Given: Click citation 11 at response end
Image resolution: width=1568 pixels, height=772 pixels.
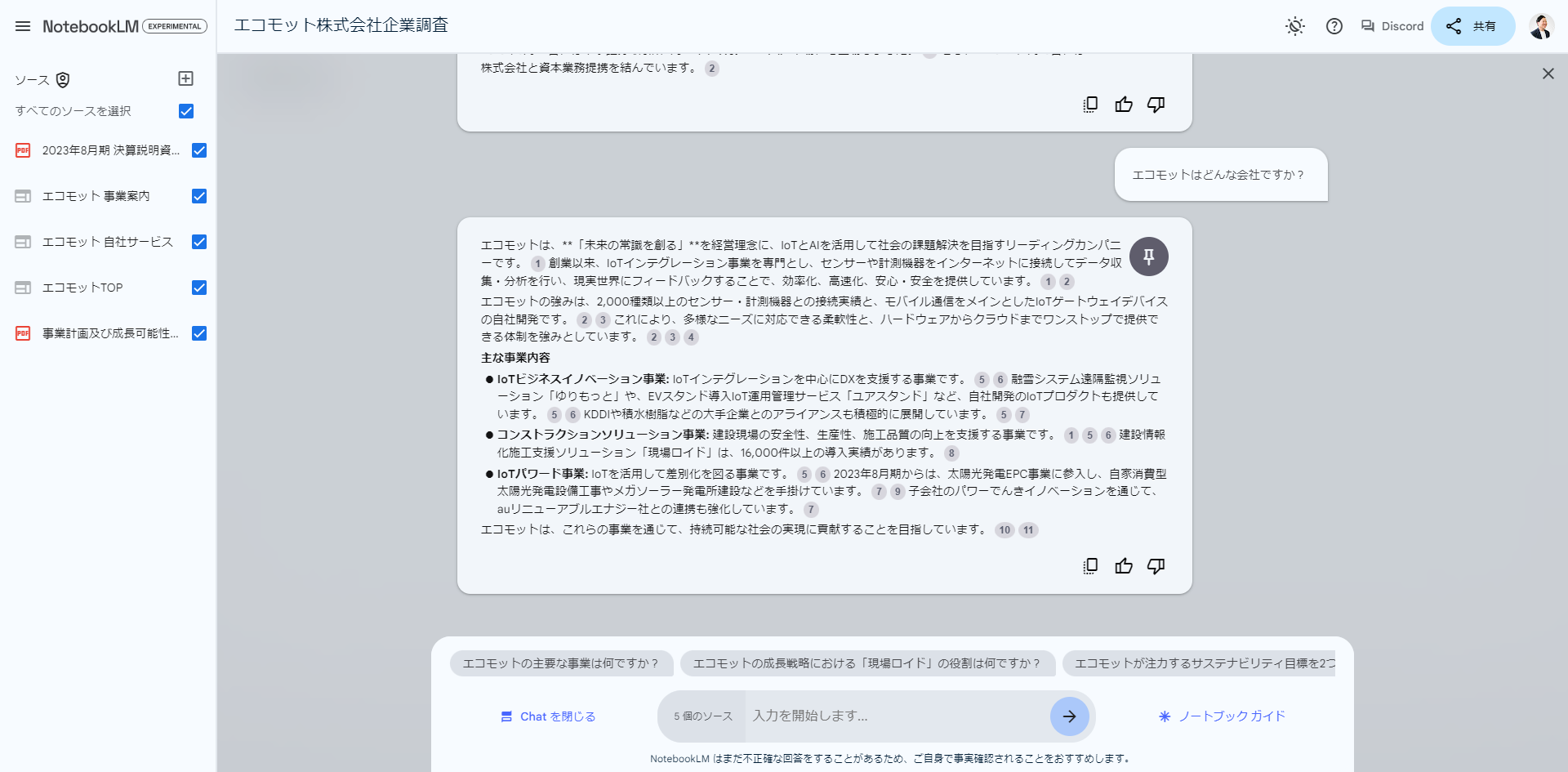Looking at the screenshot, I should [x=1028, y=530].
